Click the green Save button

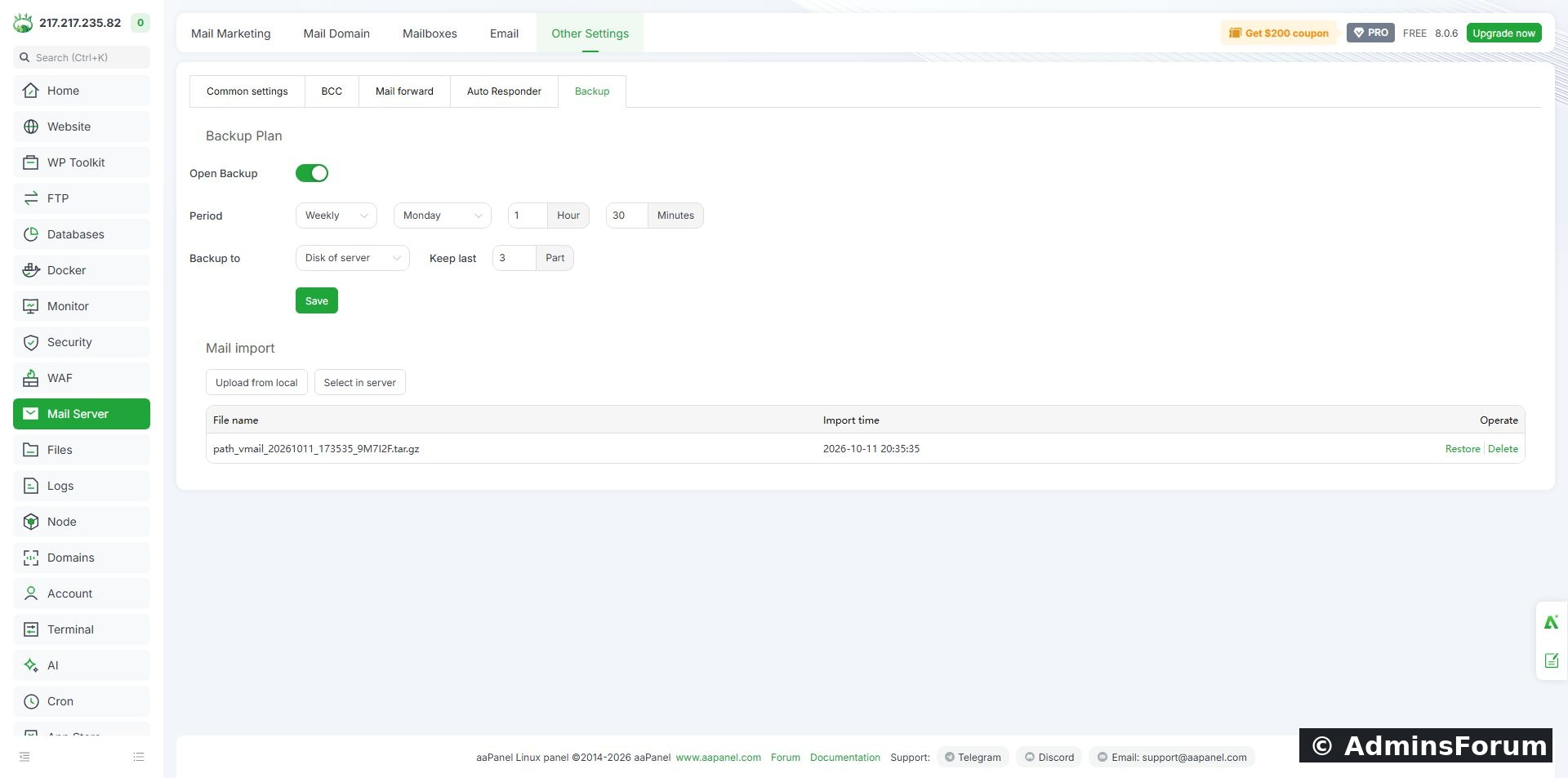pyautogui.click(x=317, y=300)
